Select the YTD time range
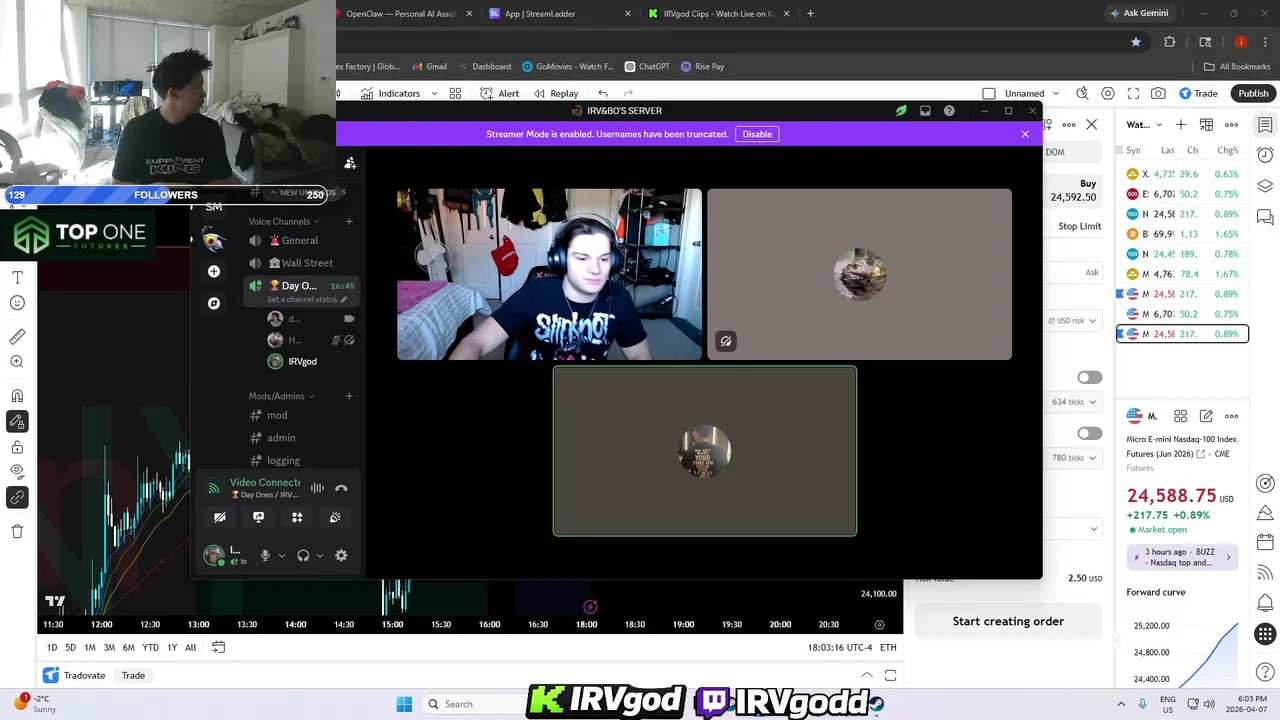1280x720 pixels. pyautogui.click(x=151, y=648)
